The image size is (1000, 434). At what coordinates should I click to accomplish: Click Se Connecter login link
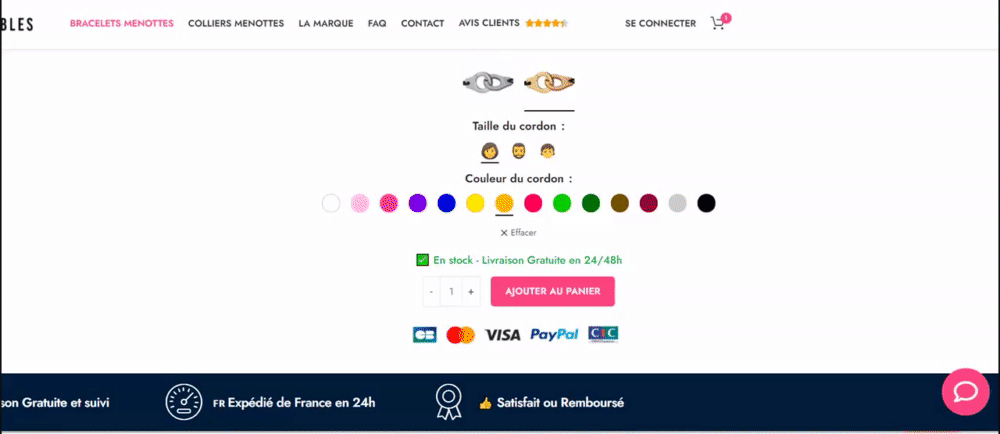pos(660,24)
